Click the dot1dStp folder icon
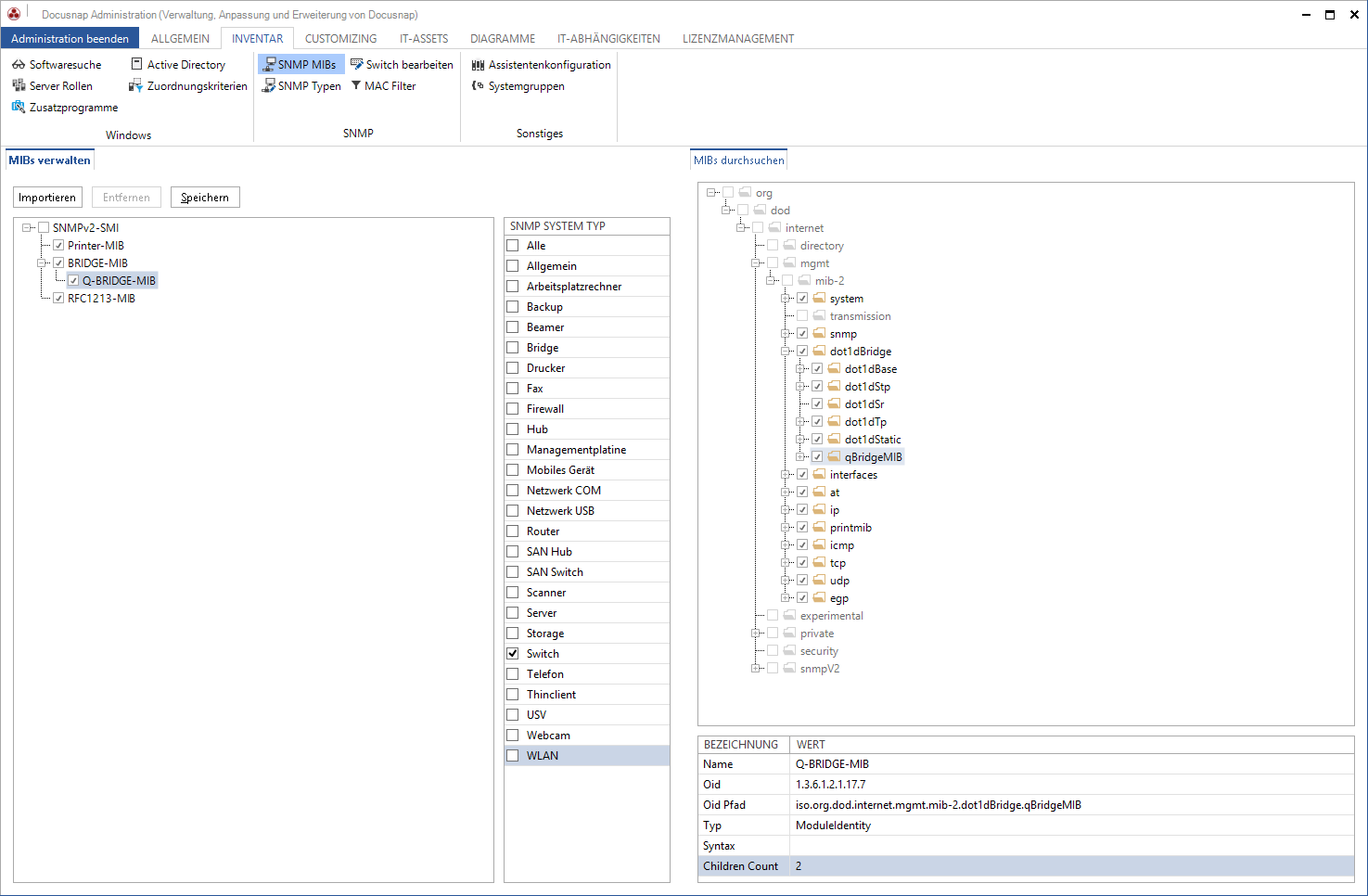1368x896 pixels. coord(834,387)
